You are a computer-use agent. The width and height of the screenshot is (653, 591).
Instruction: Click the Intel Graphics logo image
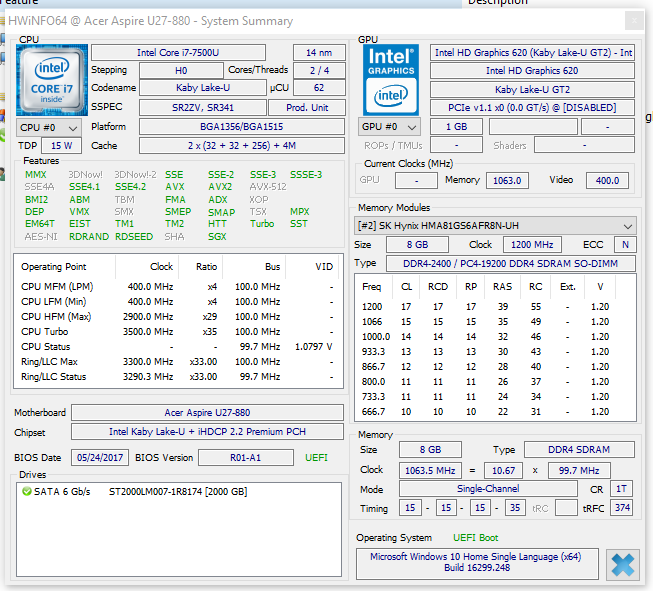391,80
